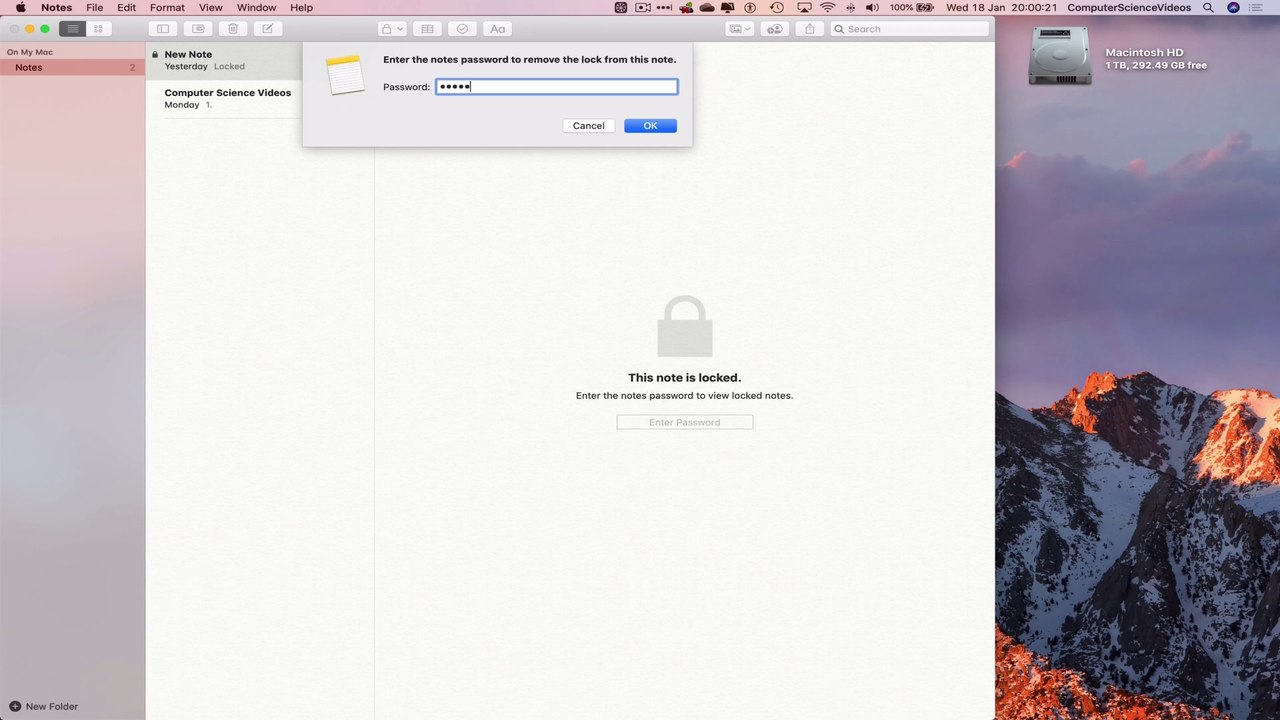
Task: Click the share toolbar icon
Action: tap(810, 29)
